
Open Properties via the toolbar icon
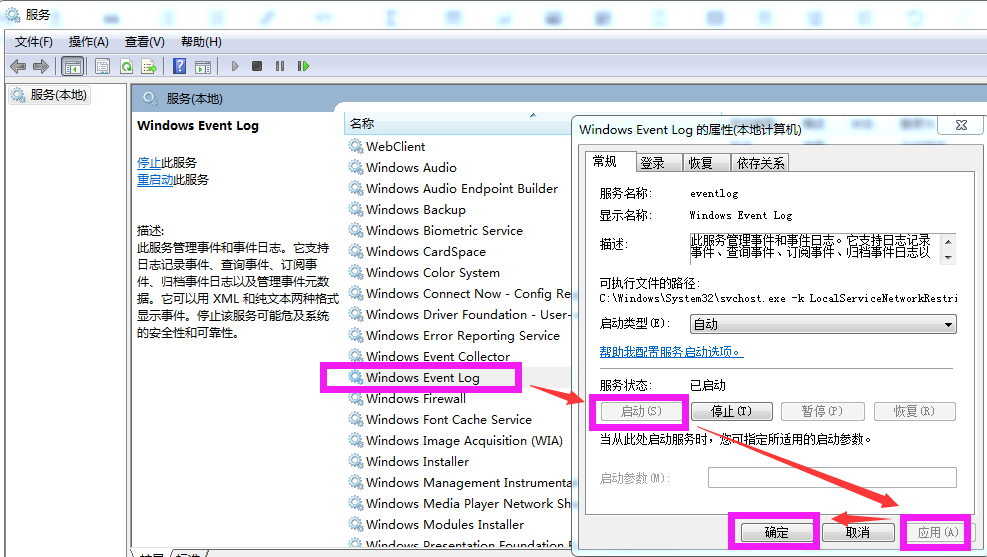click(102, 66)
